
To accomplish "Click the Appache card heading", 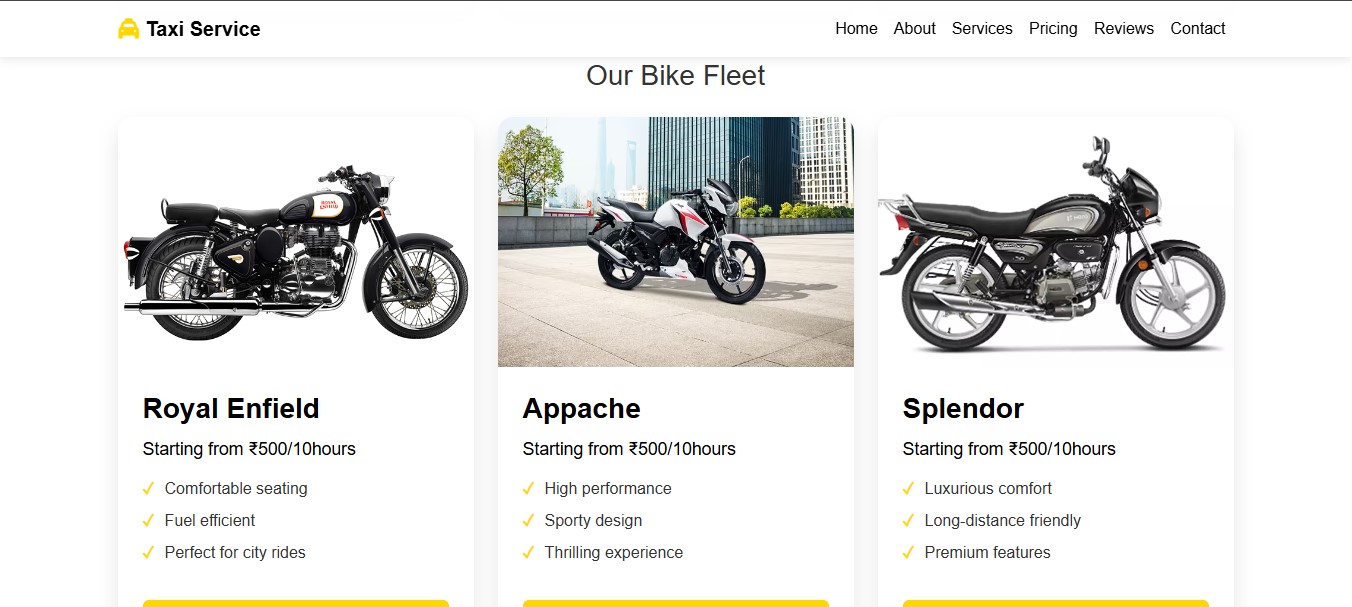I will (581, 408).
